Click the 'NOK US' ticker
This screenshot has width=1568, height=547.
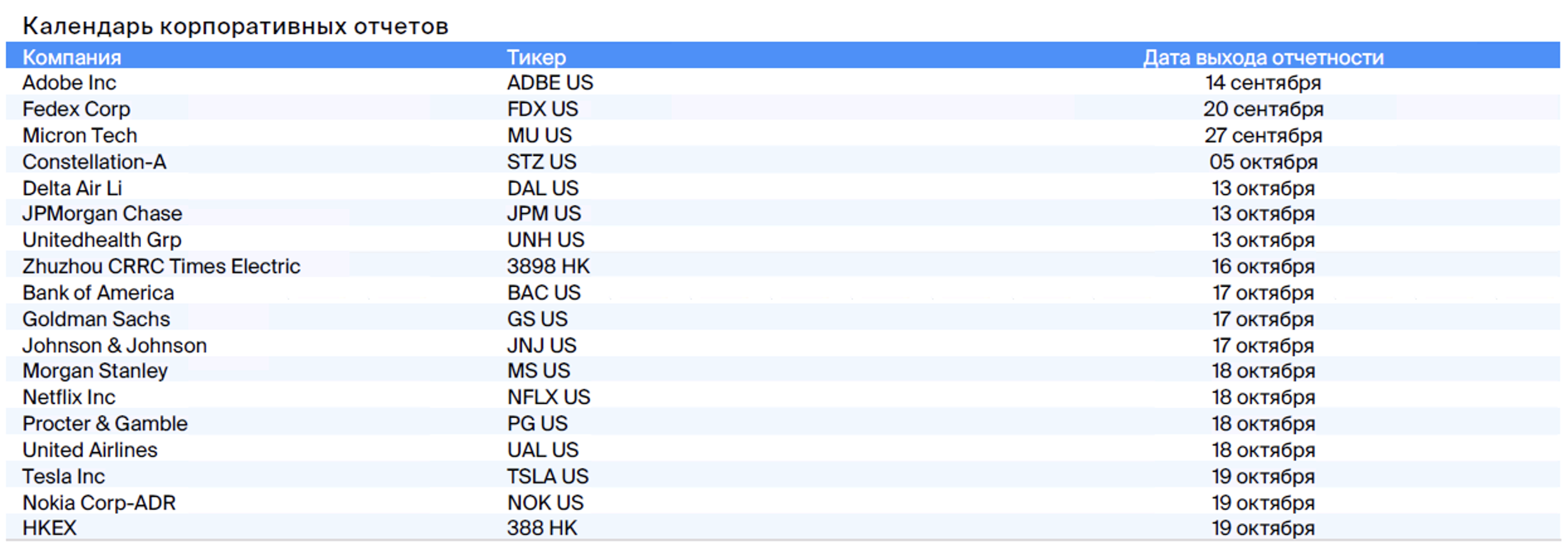[545, 503]
